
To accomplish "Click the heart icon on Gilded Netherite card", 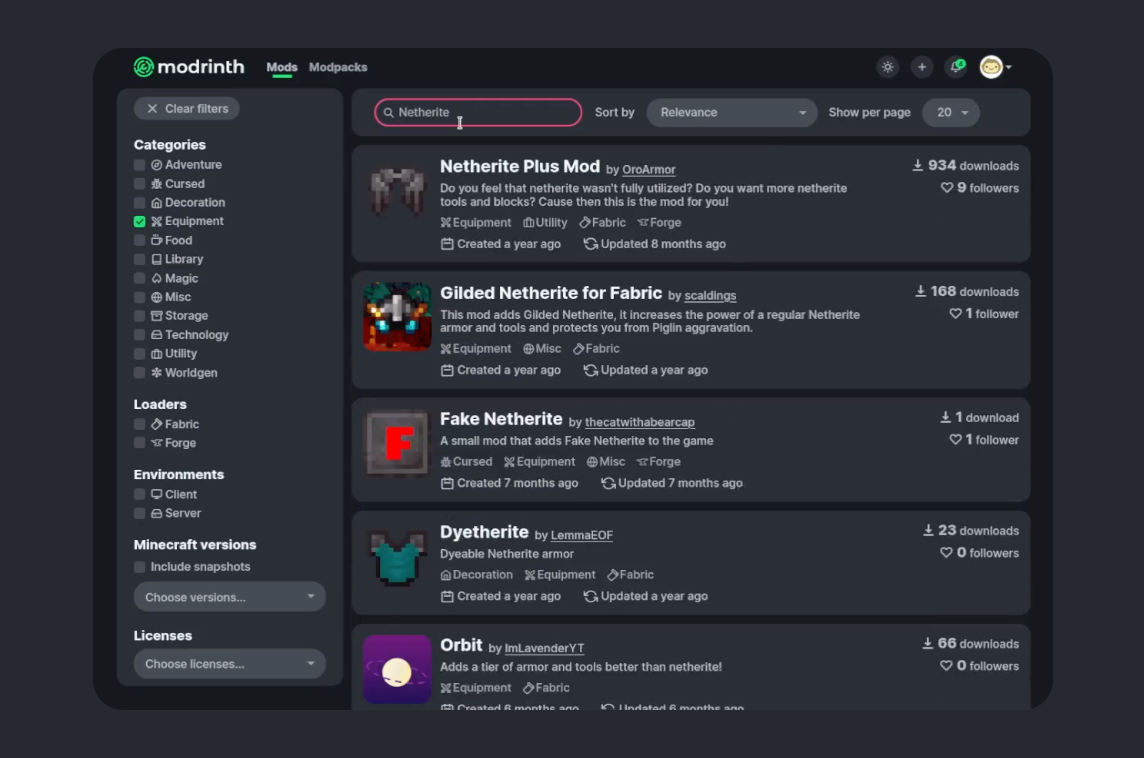I will click(x=955, y=314).
